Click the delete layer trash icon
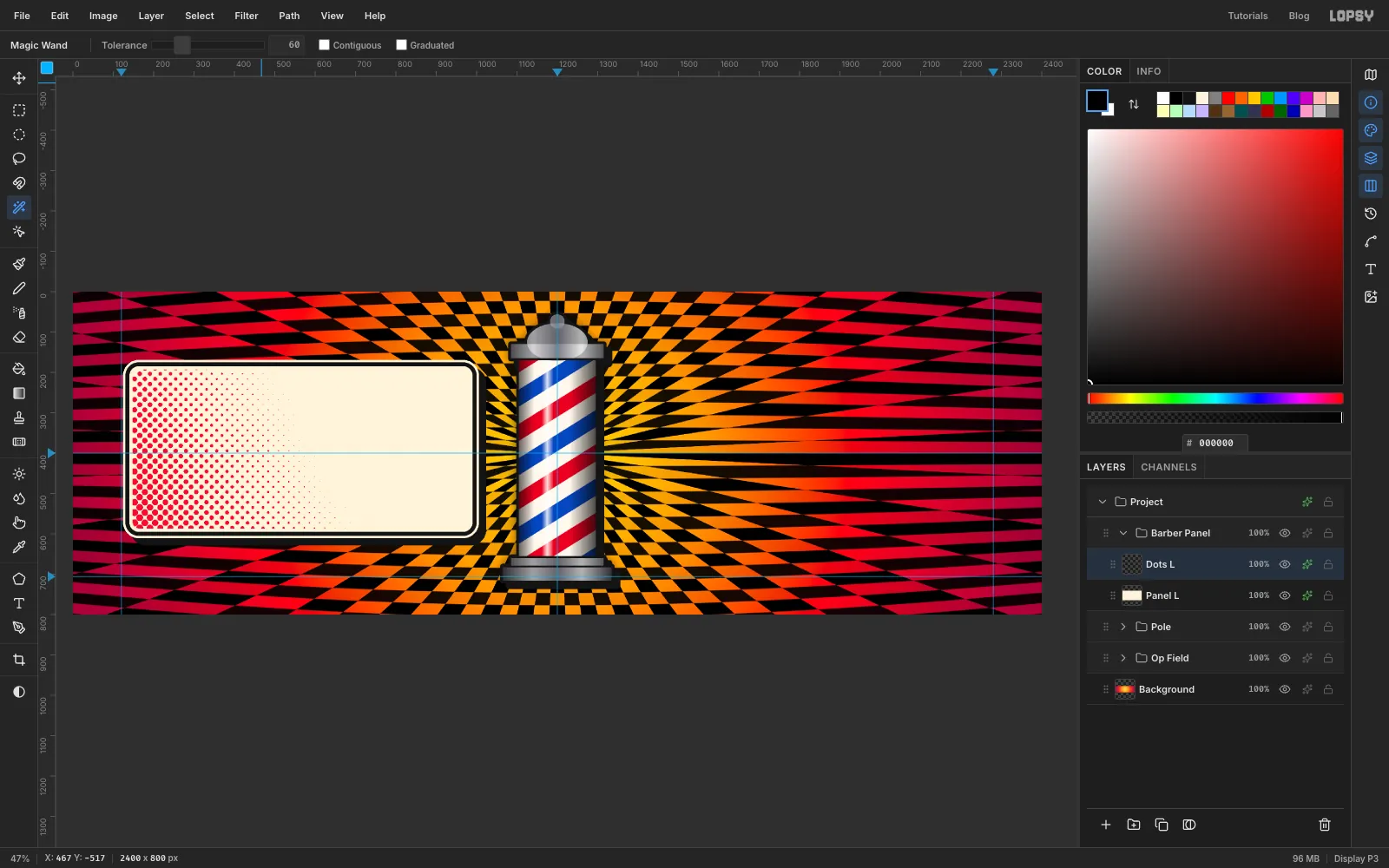The width and height of the screenshot is (1389, 868). [x=1325, y=825]
